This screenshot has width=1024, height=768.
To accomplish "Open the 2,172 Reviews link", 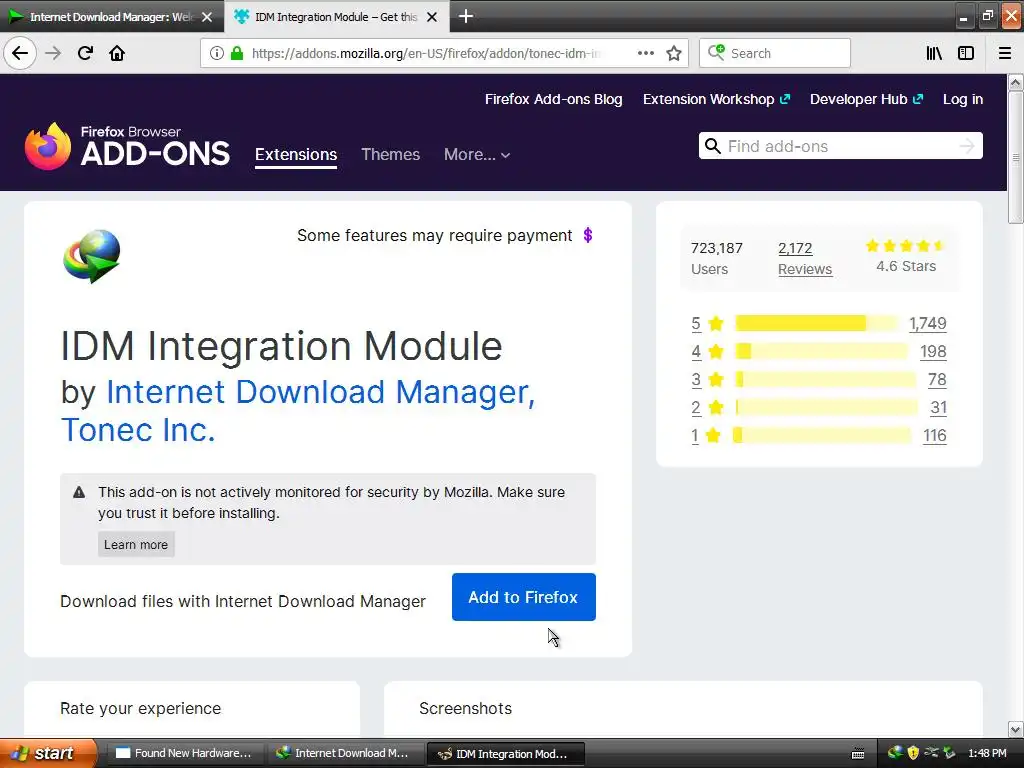I will [x=805, y=259].
